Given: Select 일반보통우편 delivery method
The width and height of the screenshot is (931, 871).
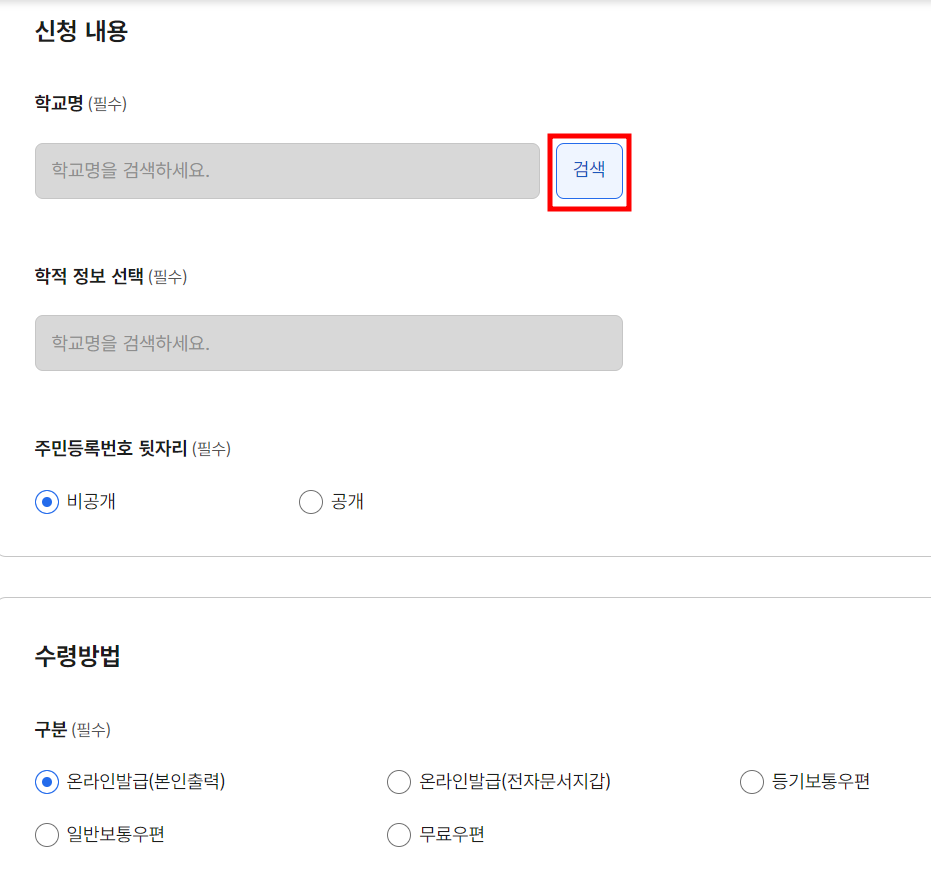Looking at the screenshot, I should coord(46,834).
